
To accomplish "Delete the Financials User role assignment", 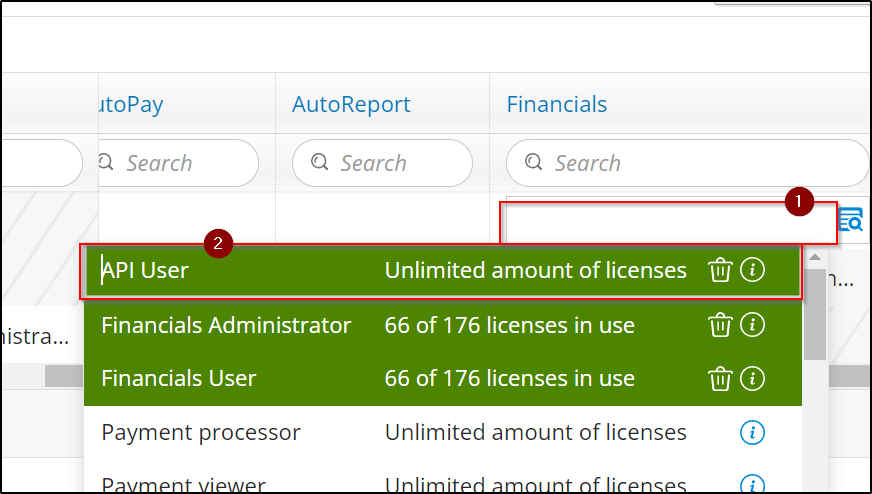I will point(720,378).
